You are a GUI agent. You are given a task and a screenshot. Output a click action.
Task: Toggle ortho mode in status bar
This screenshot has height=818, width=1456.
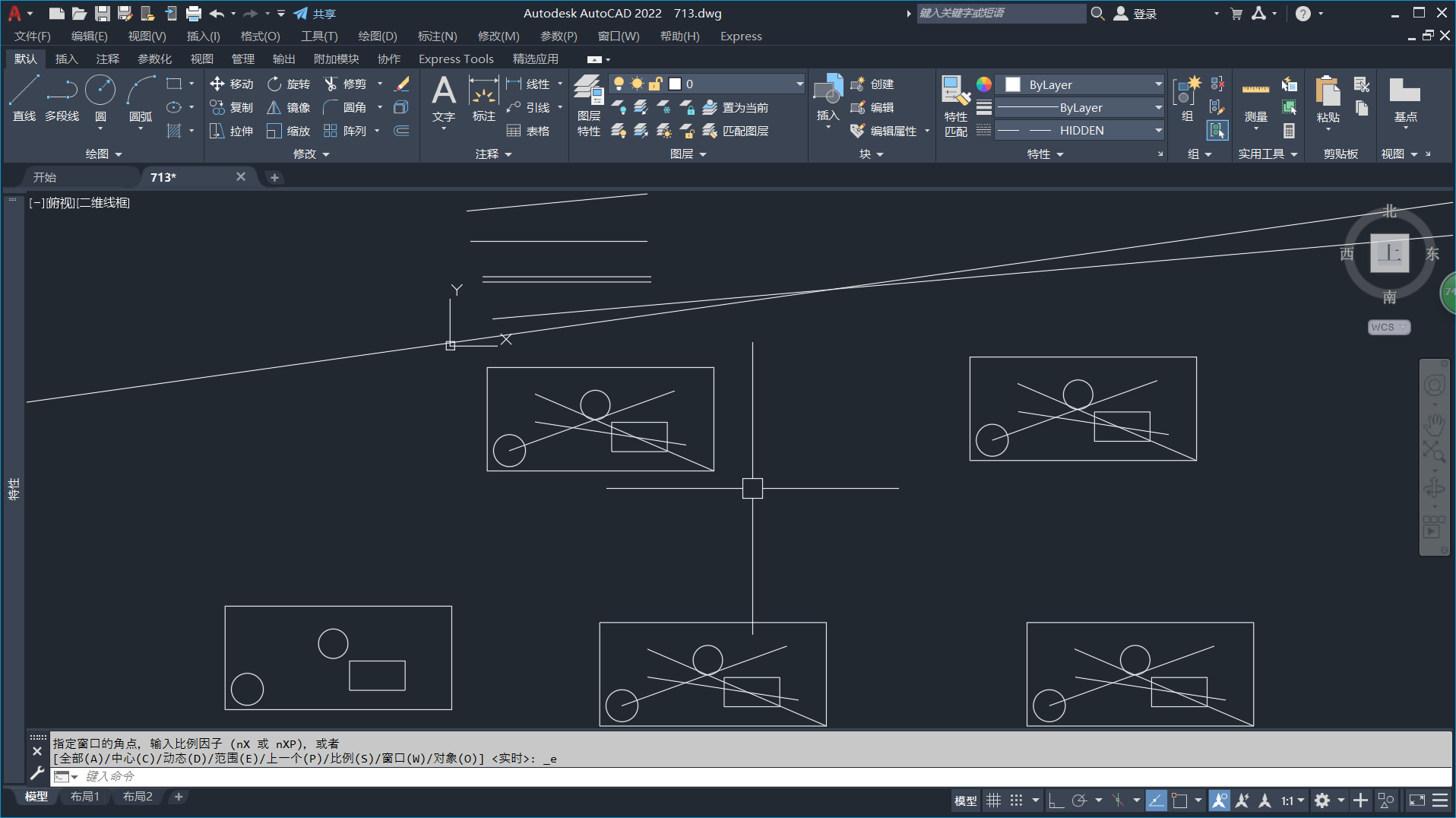pos(1056,800)
